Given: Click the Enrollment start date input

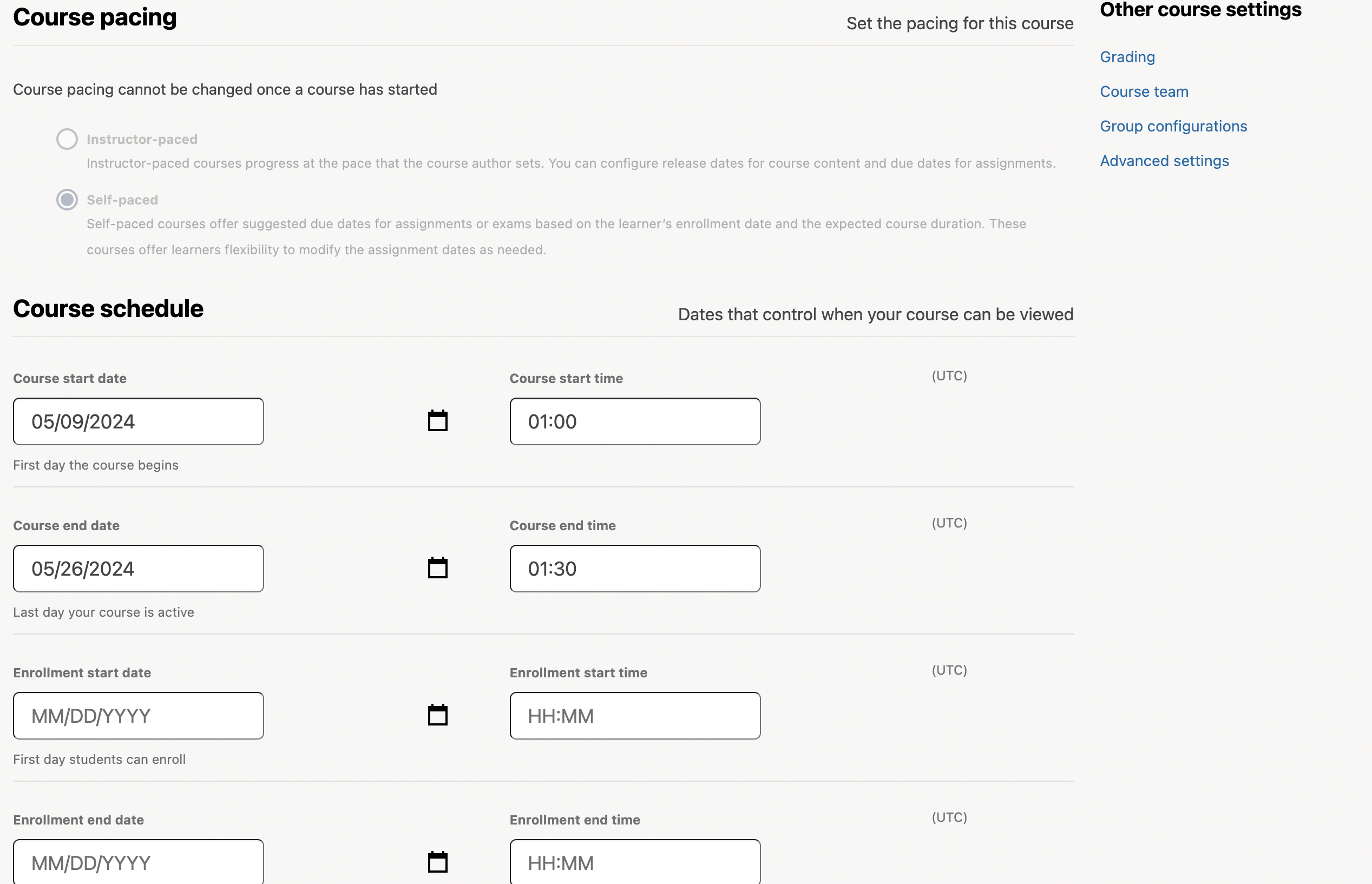Looking at the screenshot, I should pyautogui.click(x=139, y=716).
